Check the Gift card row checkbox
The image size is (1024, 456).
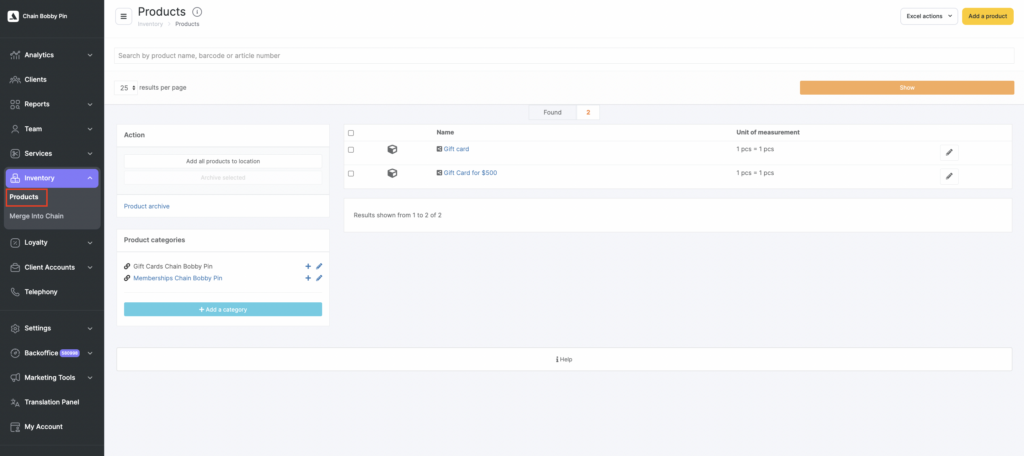pos(351,149)
